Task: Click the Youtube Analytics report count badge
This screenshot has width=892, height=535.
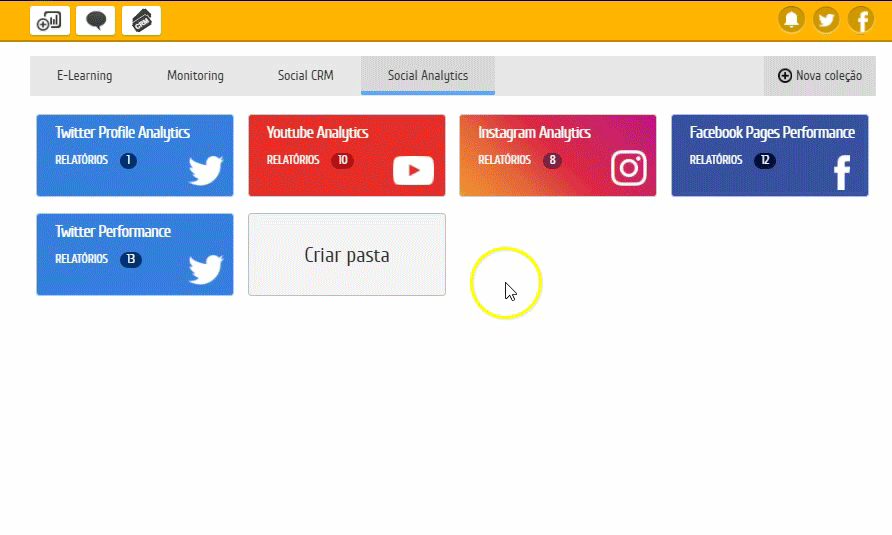Action: [x=342, y=160]
